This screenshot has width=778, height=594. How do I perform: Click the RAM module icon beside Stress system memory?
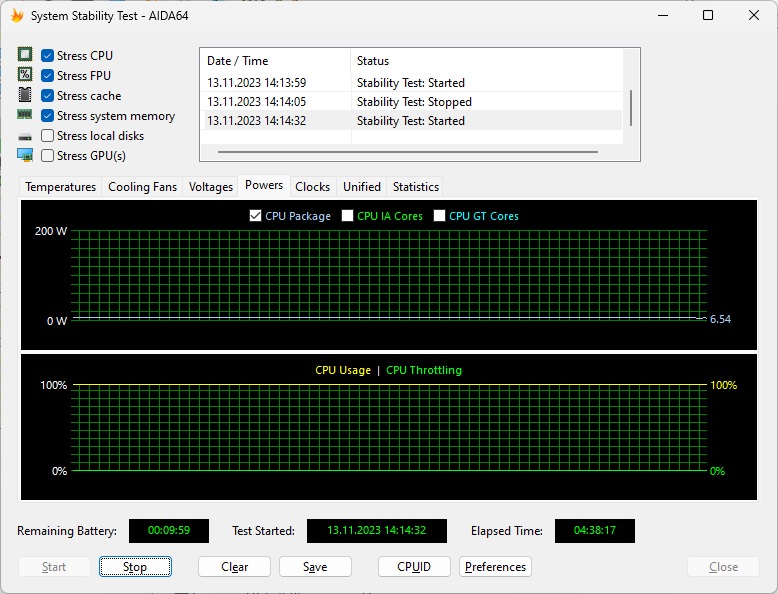click(25, 115)
